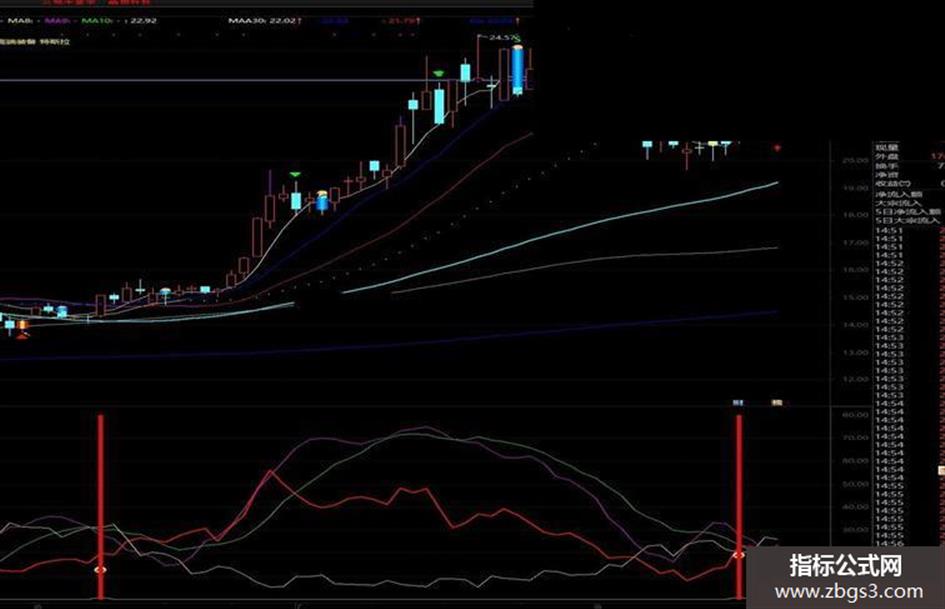Image resolution: width=945 pixels, height=609 pixels.
Task: Click the red marker beside the right candle group
Action: [x=777, y=147]
